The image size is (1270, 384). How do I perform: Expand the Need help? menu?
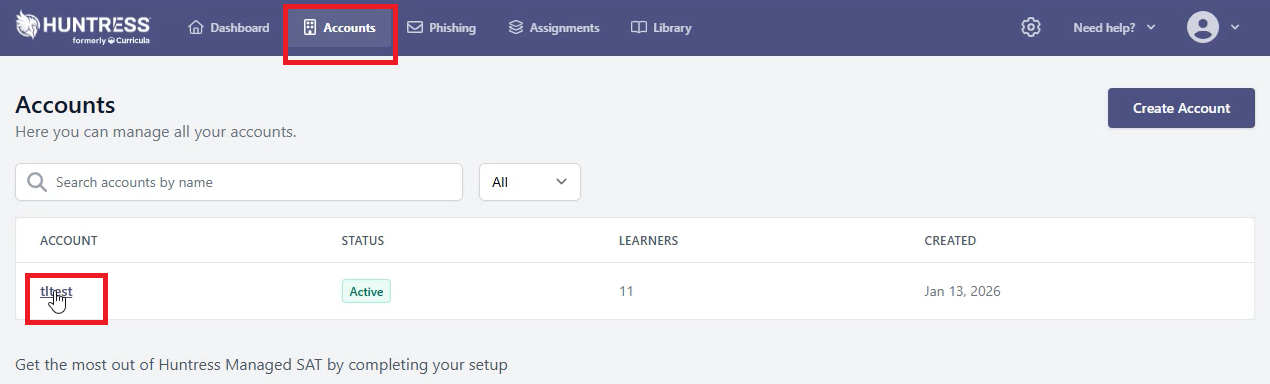point(1114,28)
